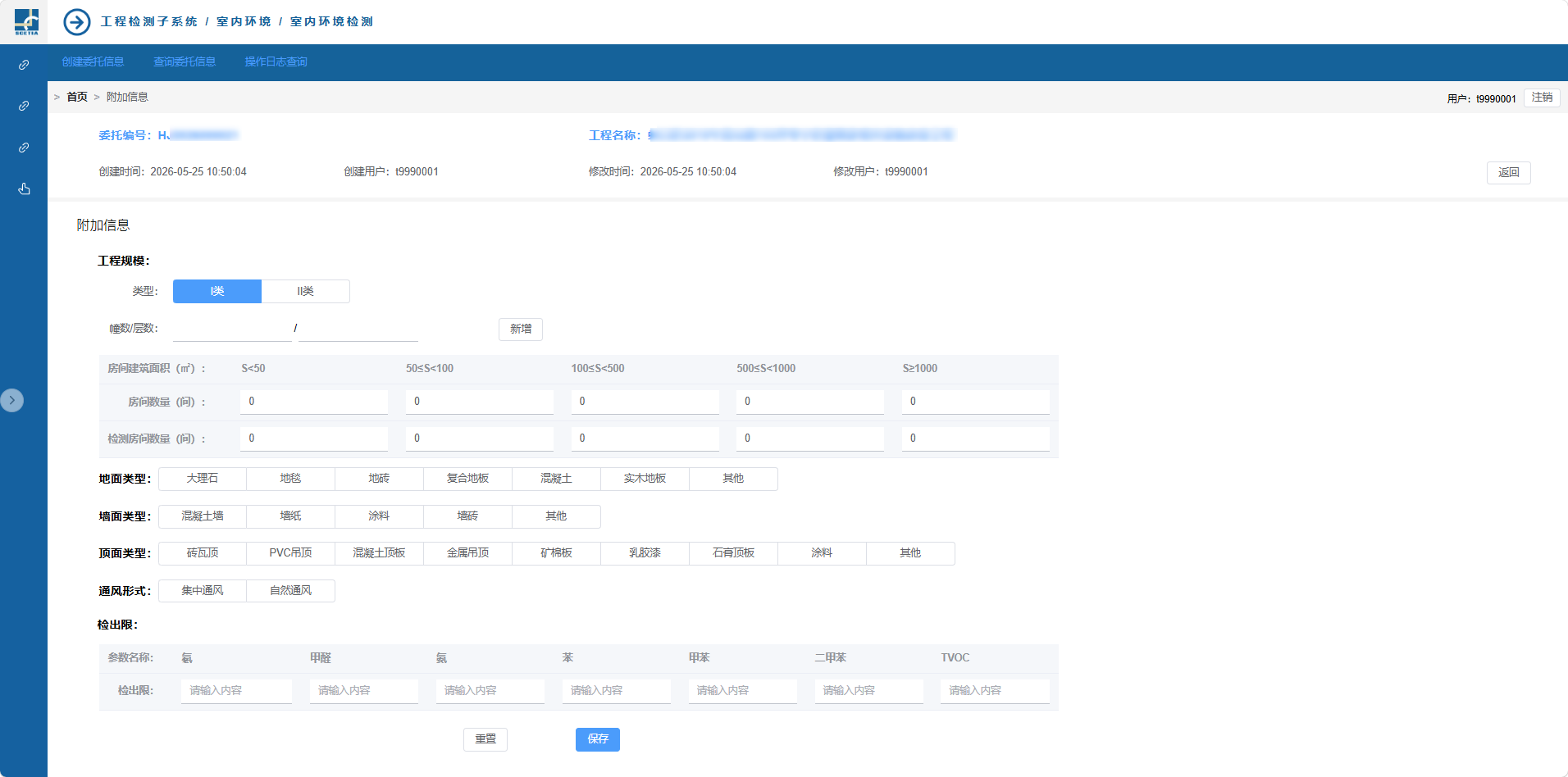Click the blue 保存 save button
Screen dimensions: 1568x777
tap(598, 739)
